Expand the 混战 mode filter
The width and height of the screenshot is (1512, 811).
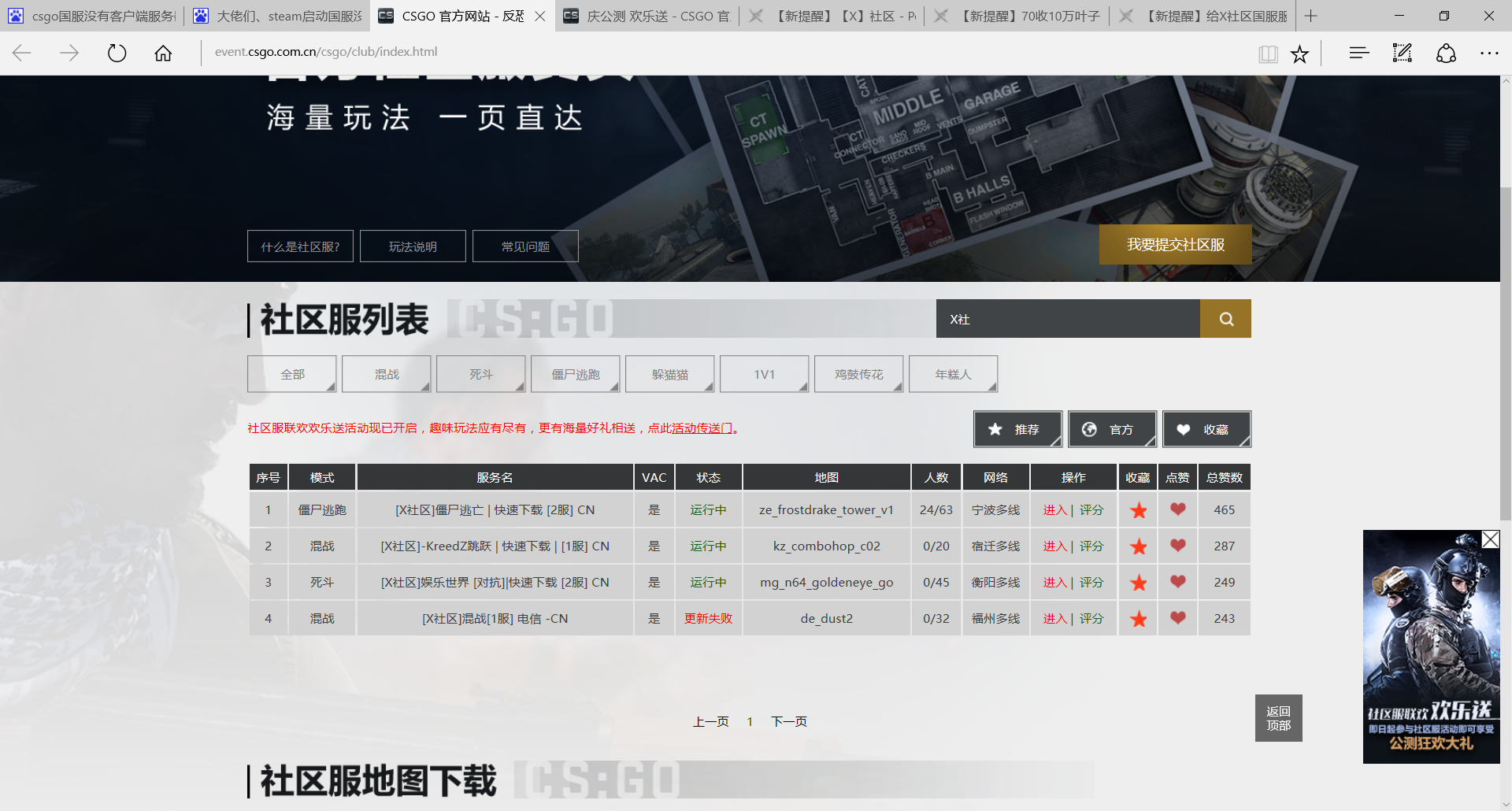[x=387, y=374]
